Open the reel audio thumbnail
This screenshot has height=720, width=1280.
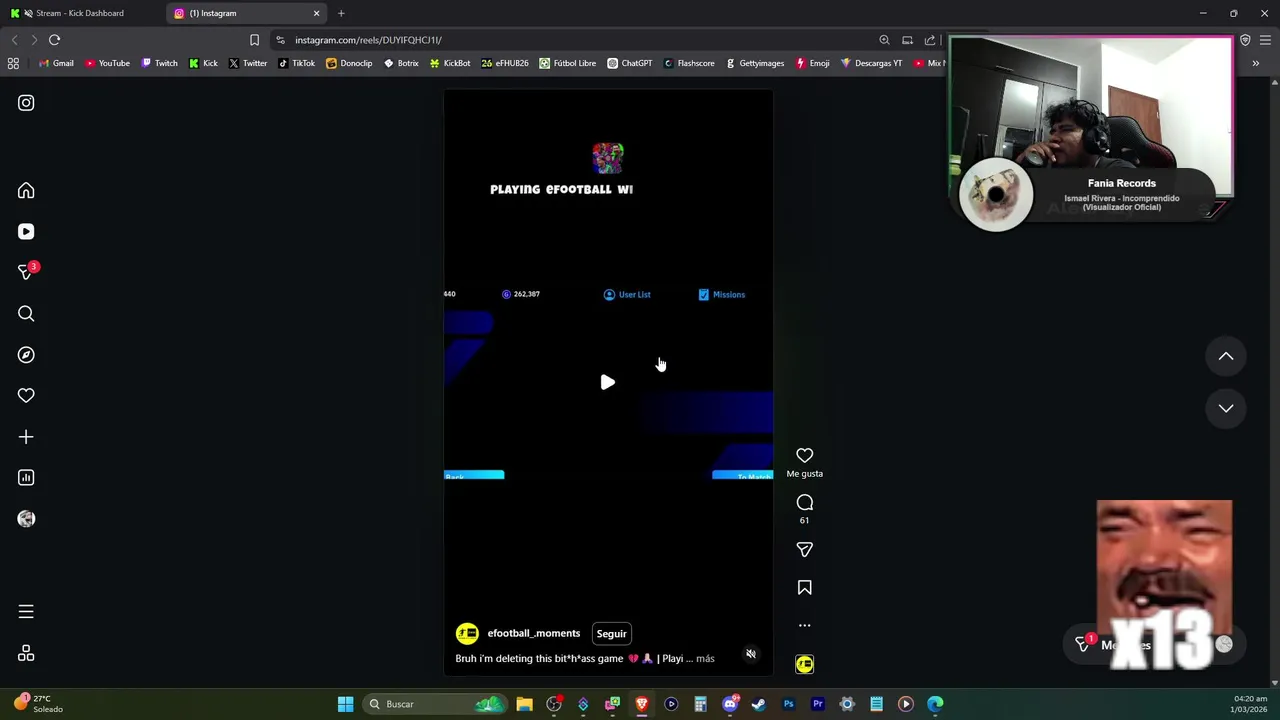[x=804, y=664]
